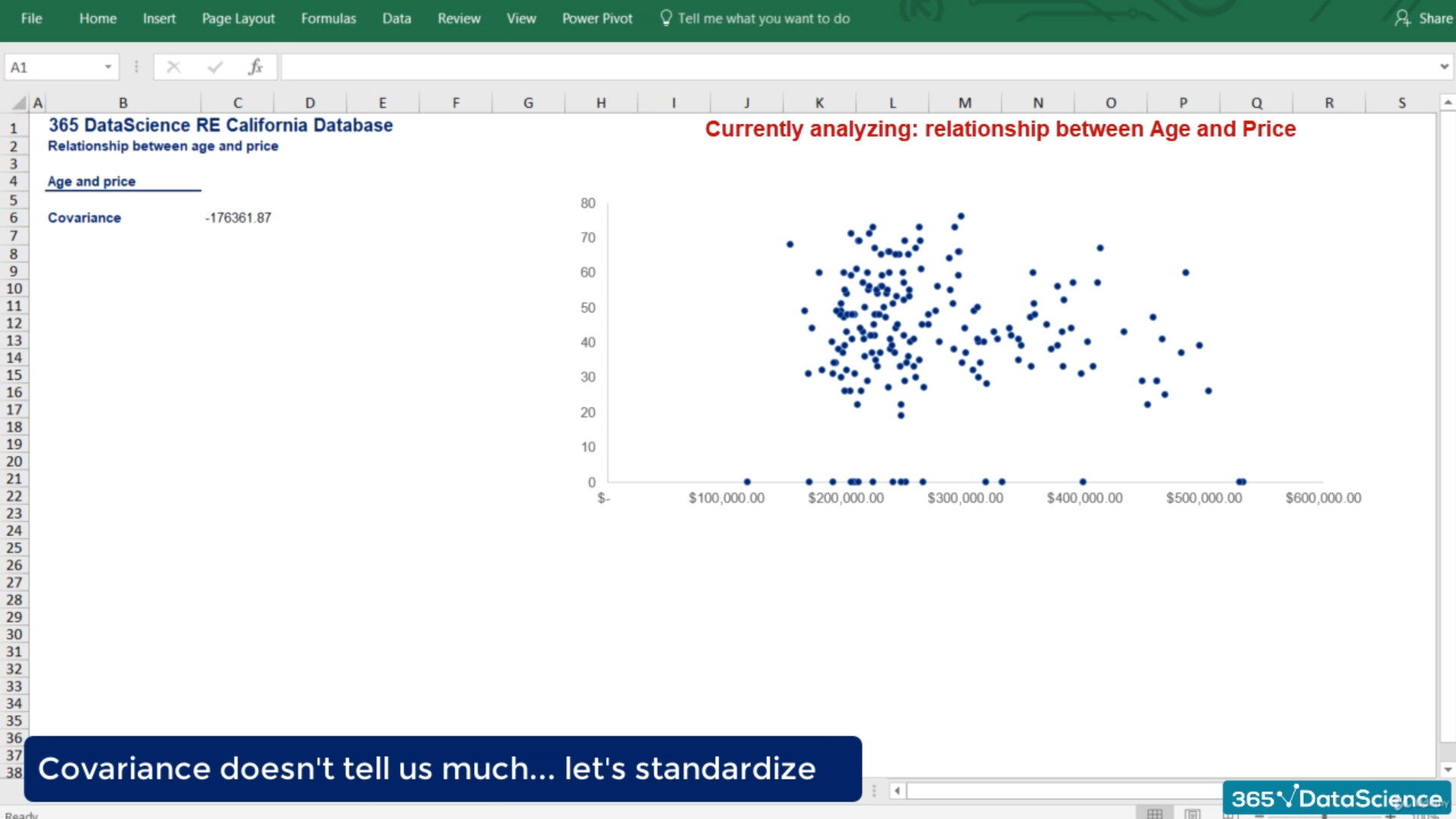Image resolution: width=1456 pixels, height=819 pixels.
Task: Click the Cancel (X) formula bar icon
Action: (x=174, y=67)
